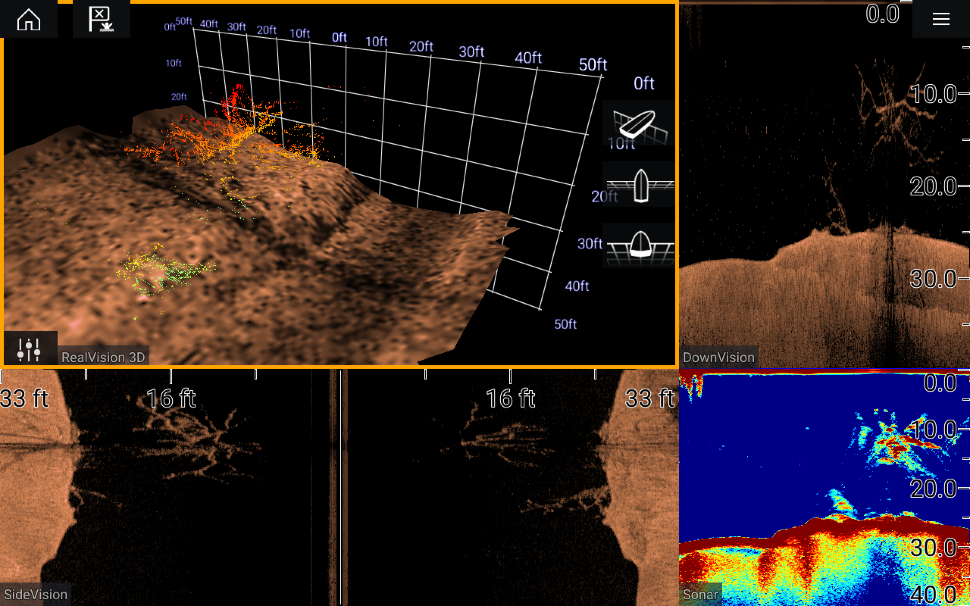Click the red fish cluster in 3D view
The image size is (970, 606).
pyautogui.click(x=236, y=100)
